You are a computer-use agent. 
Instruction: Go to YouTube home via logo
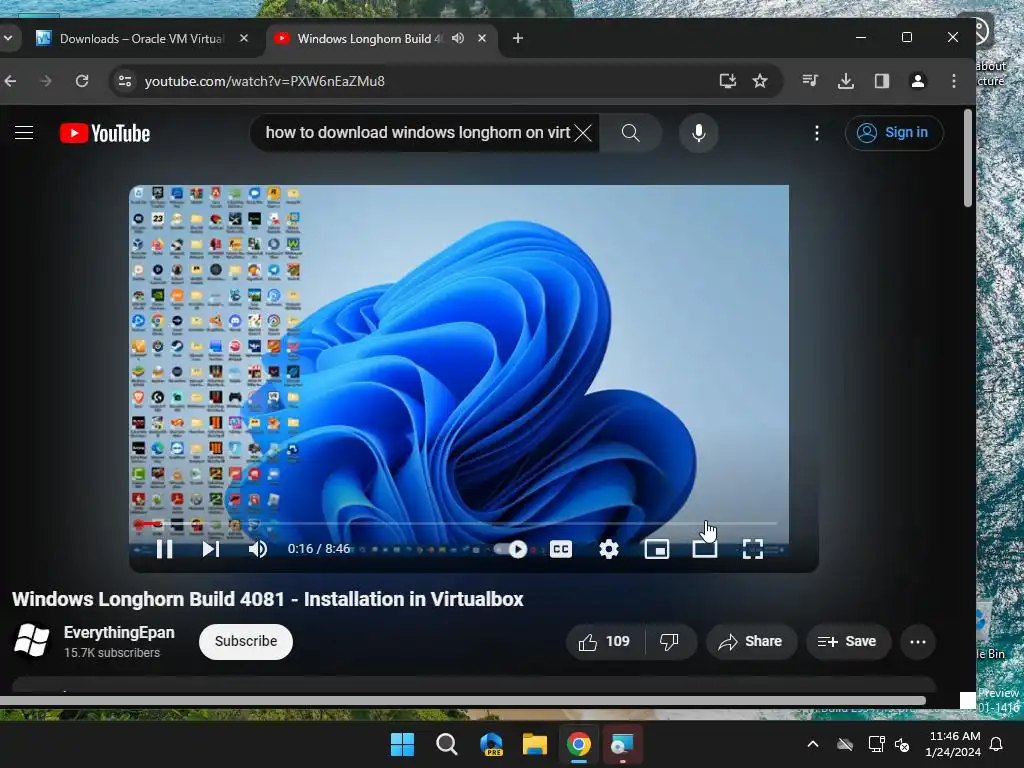104,133
